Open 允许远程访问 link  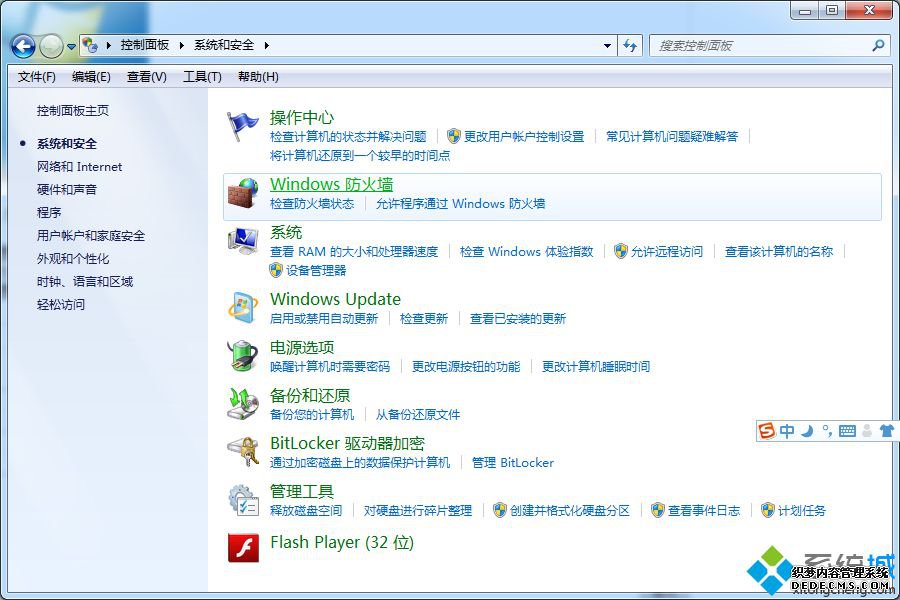(x=666, y=251)
